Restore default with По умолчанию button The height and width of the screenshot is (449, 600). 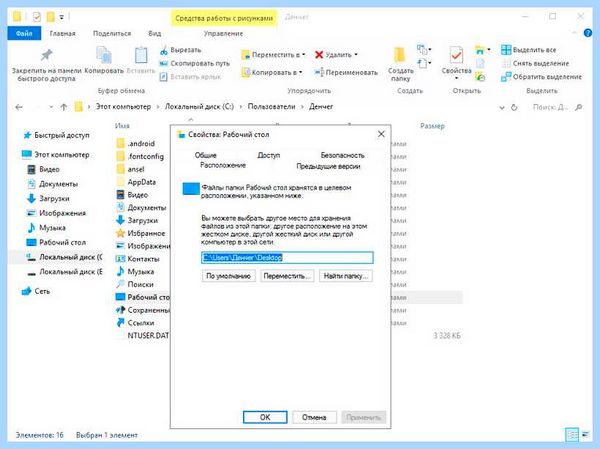(x=228, y=276)
